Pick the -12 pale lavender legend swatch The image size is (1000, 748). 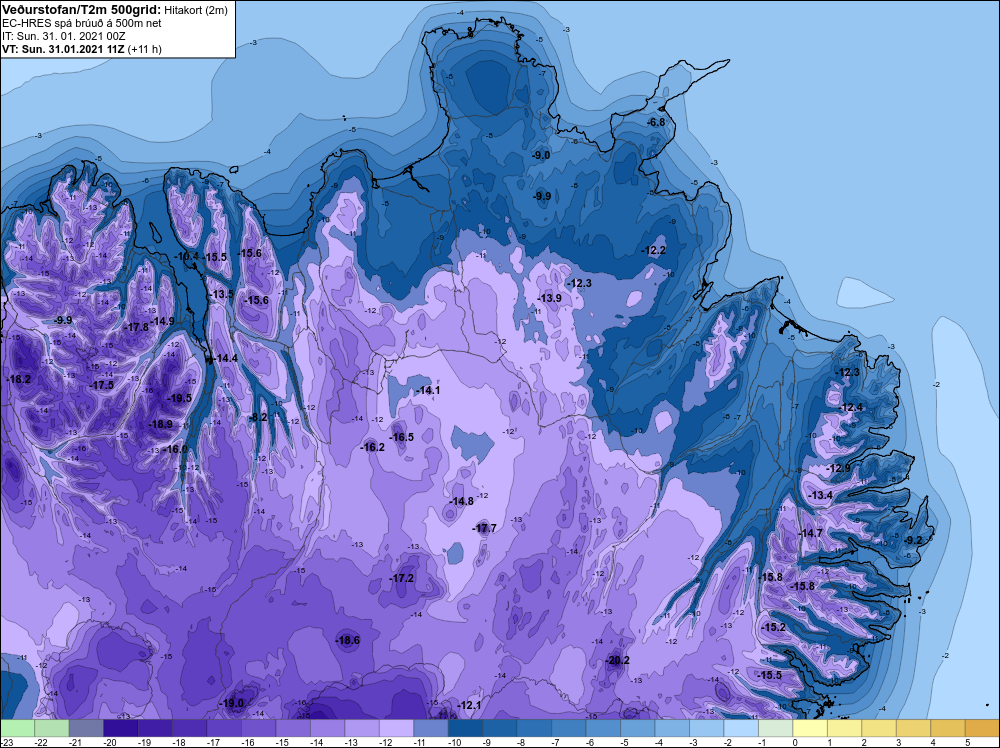coord(397,728)
